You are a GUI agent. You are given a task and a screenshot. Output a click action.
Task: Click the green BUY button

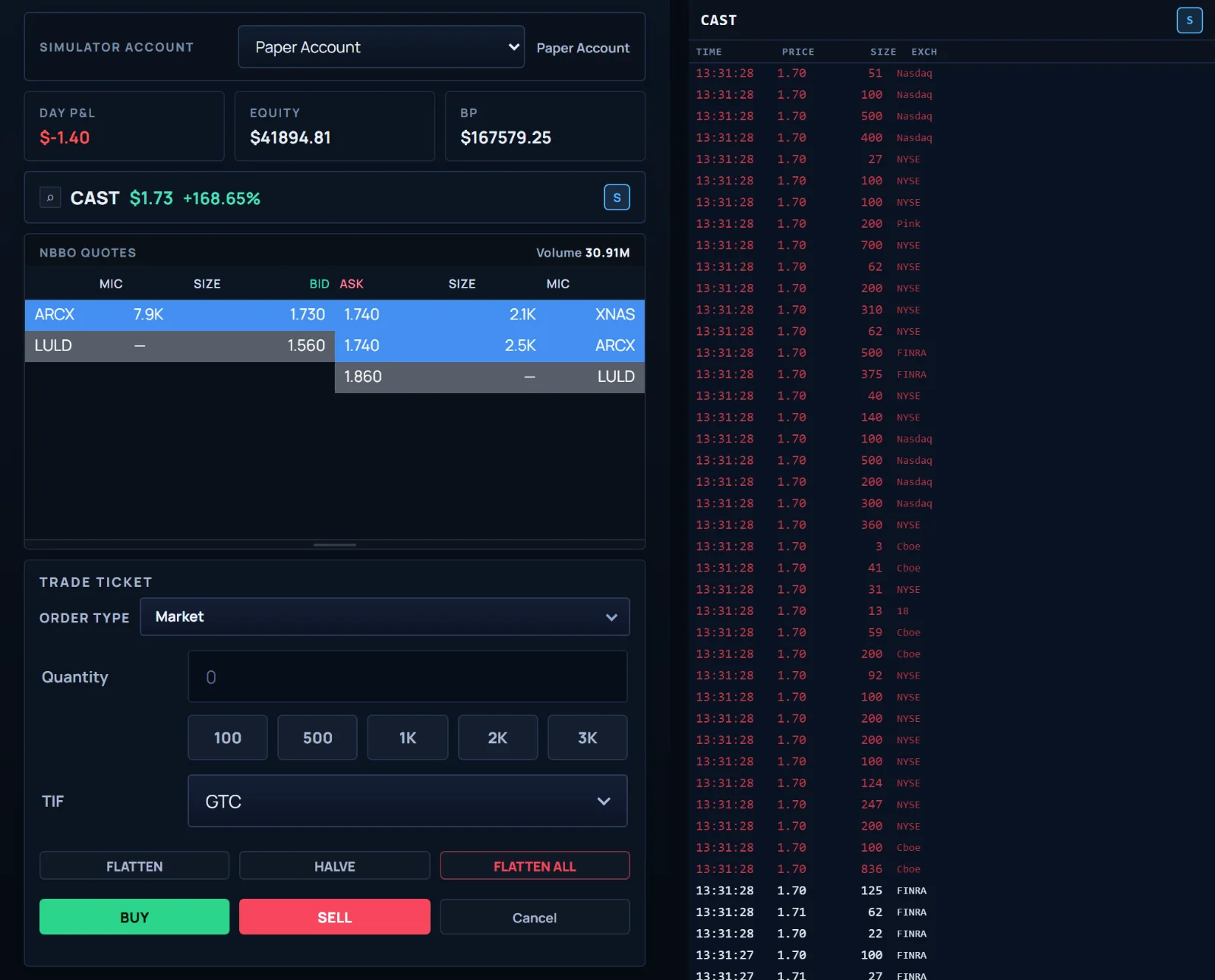click(x=134, y=917)
